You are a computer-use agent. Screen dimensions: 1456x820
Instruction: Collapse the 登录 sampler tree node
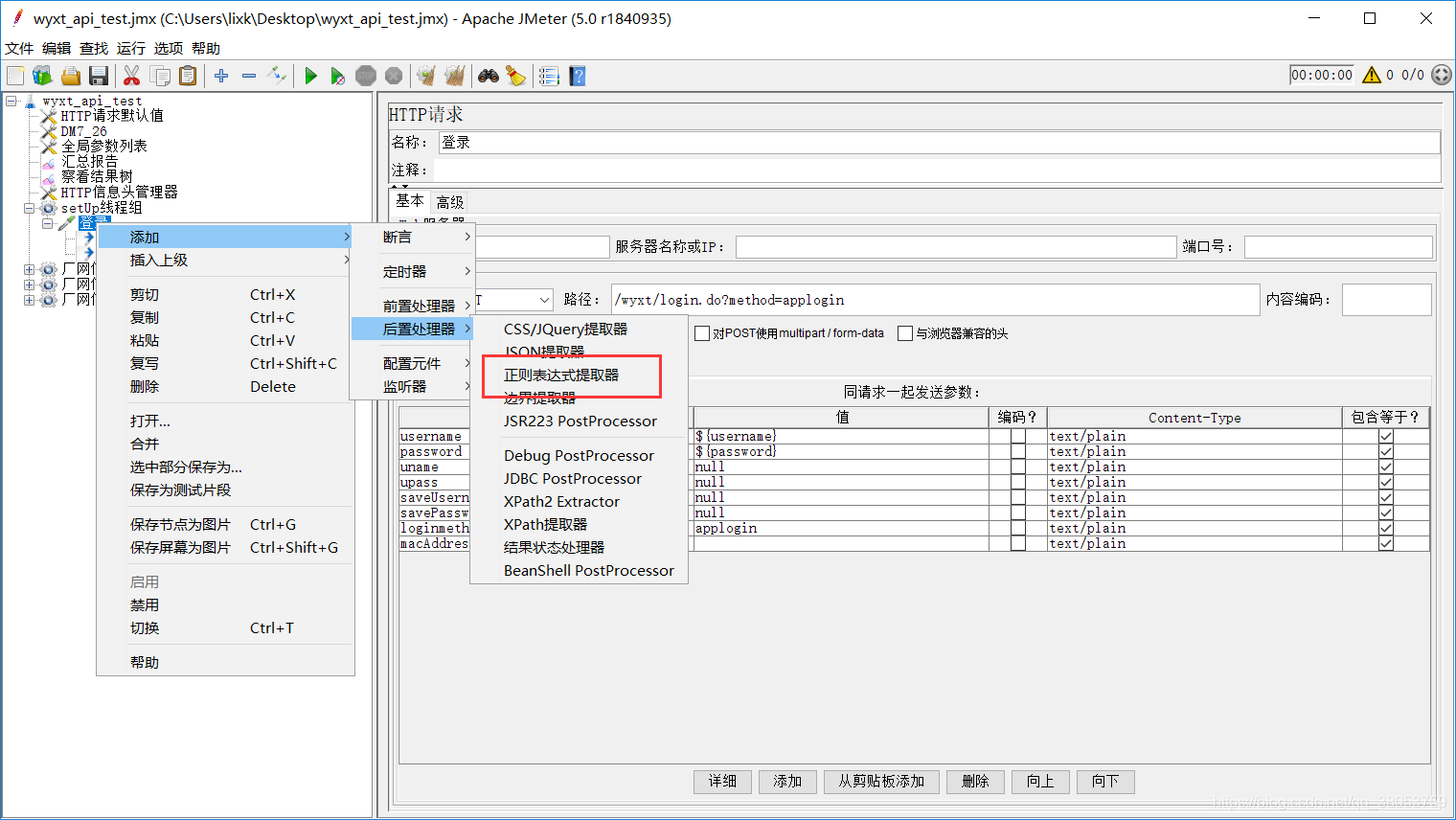point(48,223)
